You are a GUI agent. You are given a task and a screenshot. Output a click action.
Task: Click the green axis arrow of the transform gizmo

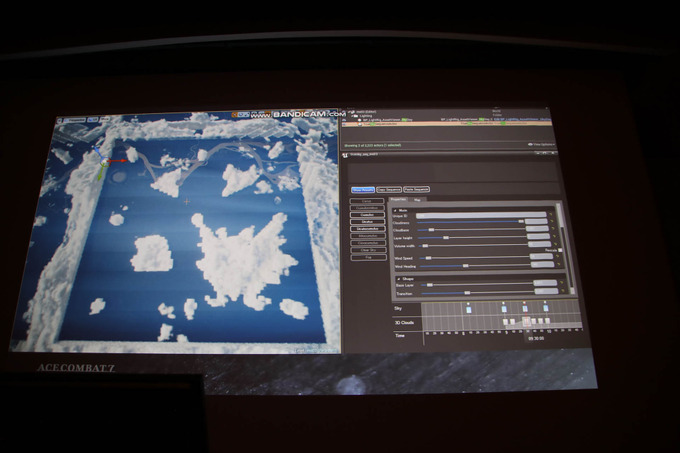pos(101,173)
